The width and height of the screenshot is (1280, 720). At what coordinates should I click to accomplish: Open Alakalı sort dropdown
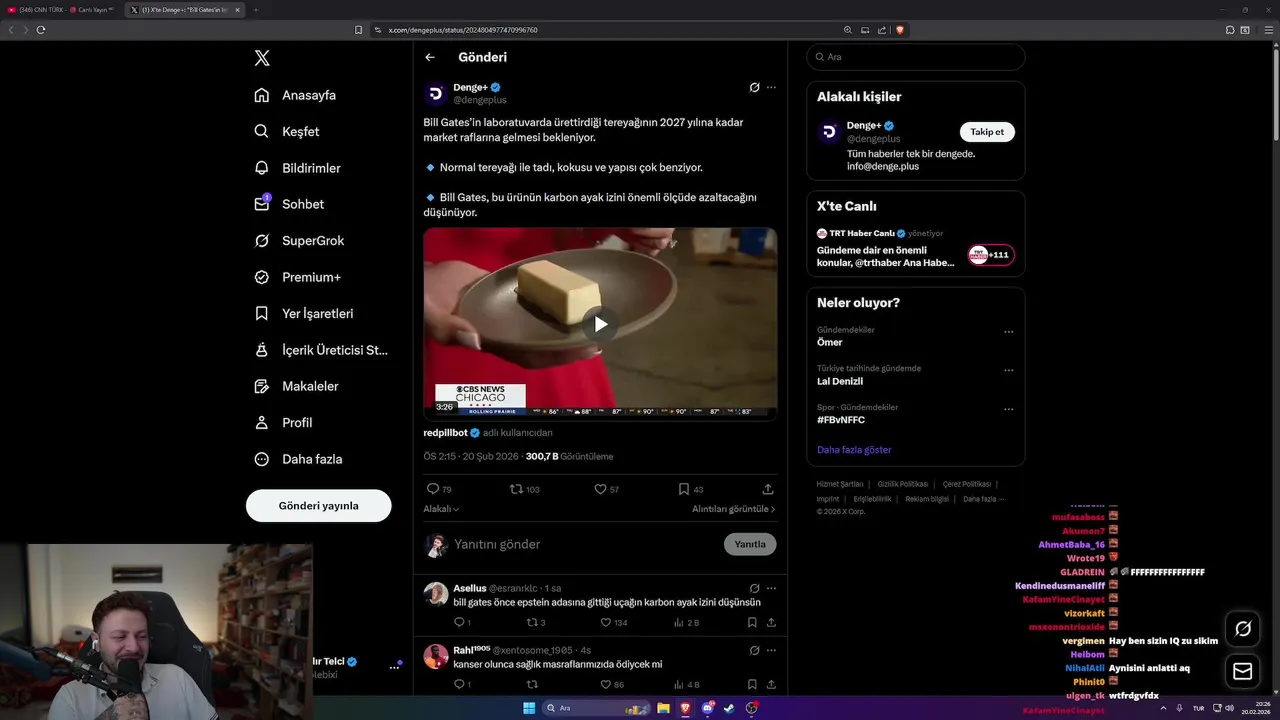[x=441, y=509]
